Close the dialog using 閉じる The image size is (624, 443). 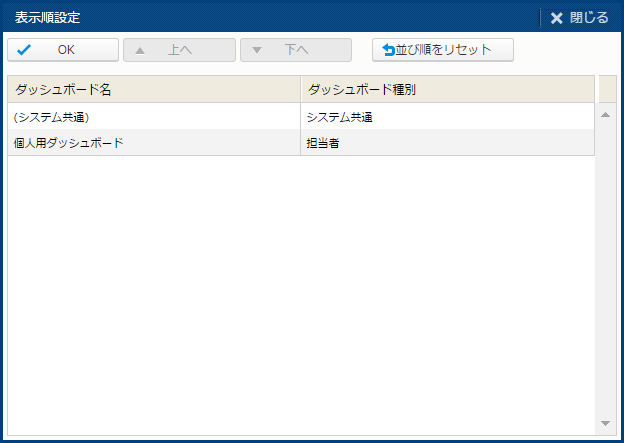[x=580, y=18]
